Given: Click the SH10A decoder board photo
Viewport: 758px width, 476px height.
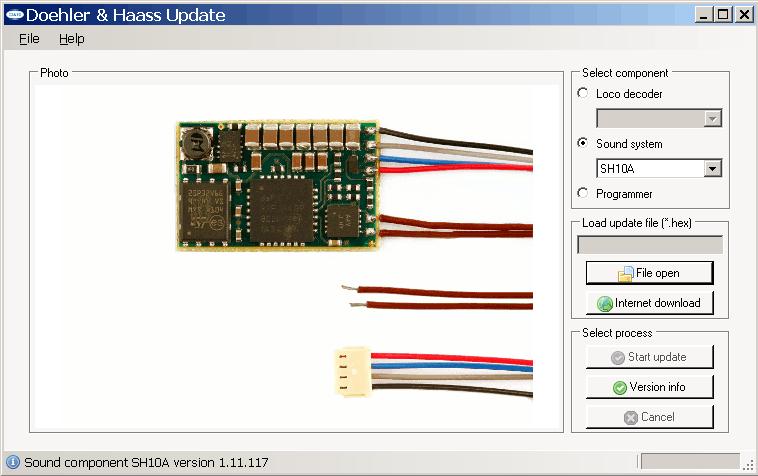Looking at the screenshot, I should 277,186.
